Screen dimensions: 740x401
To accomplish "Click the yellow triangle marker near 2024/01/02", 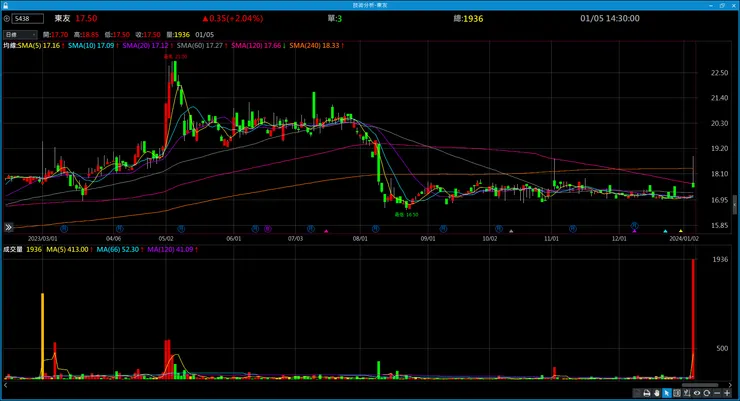I will [681, 231].
